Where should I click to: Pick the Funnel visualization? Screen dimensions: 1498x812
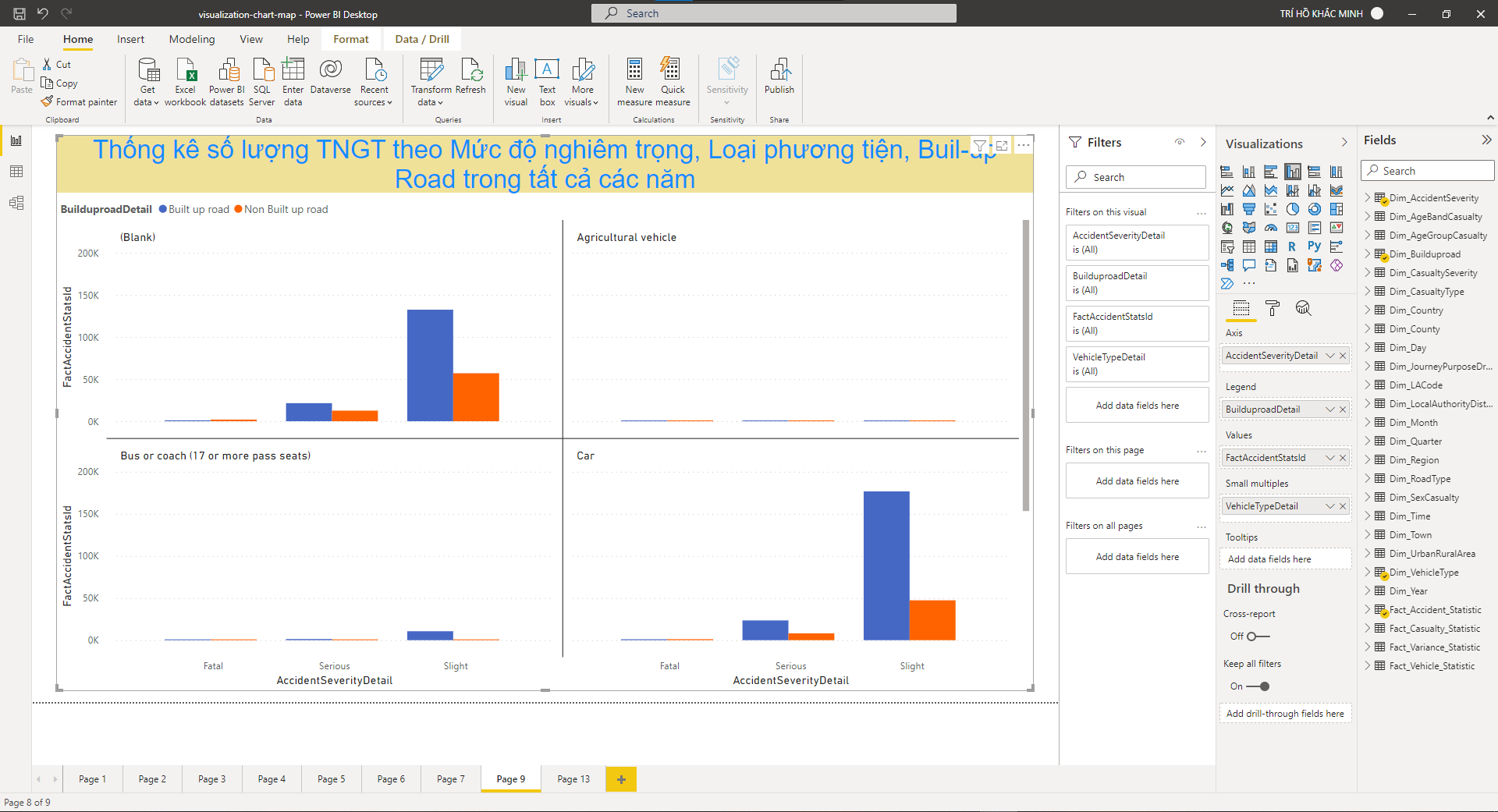tap(1249, 209)
